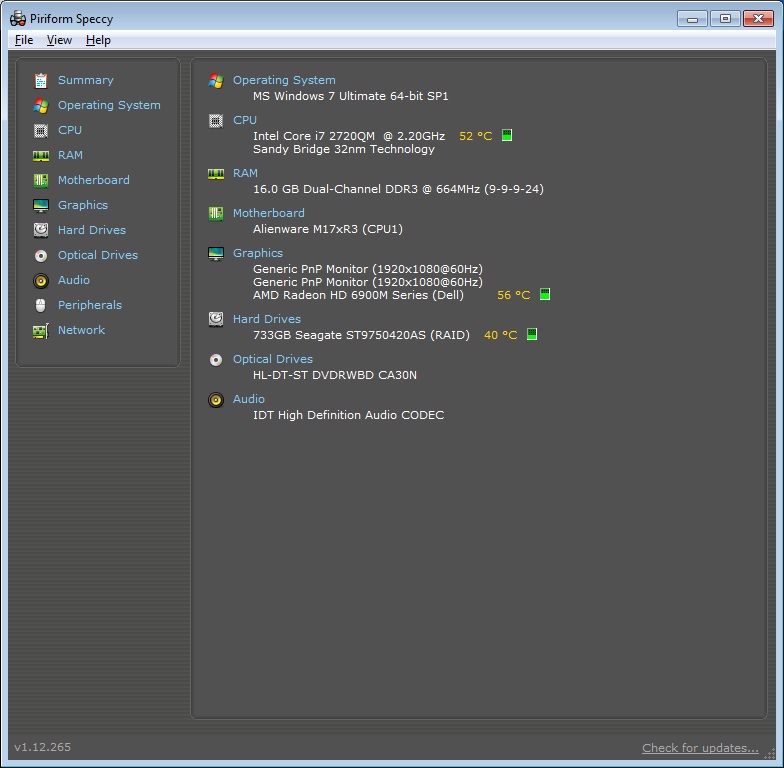Screen dimensions: 784x768
Task: Select Summary in the sidebar
Action: coord(86,80)
